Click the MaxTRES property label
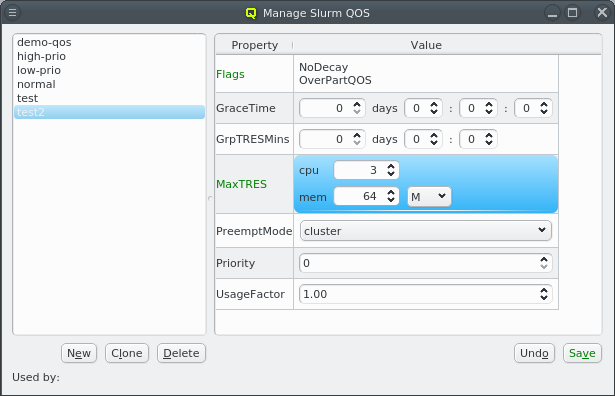The height and width of the screenshot is (396, 615). pos(241,184)
